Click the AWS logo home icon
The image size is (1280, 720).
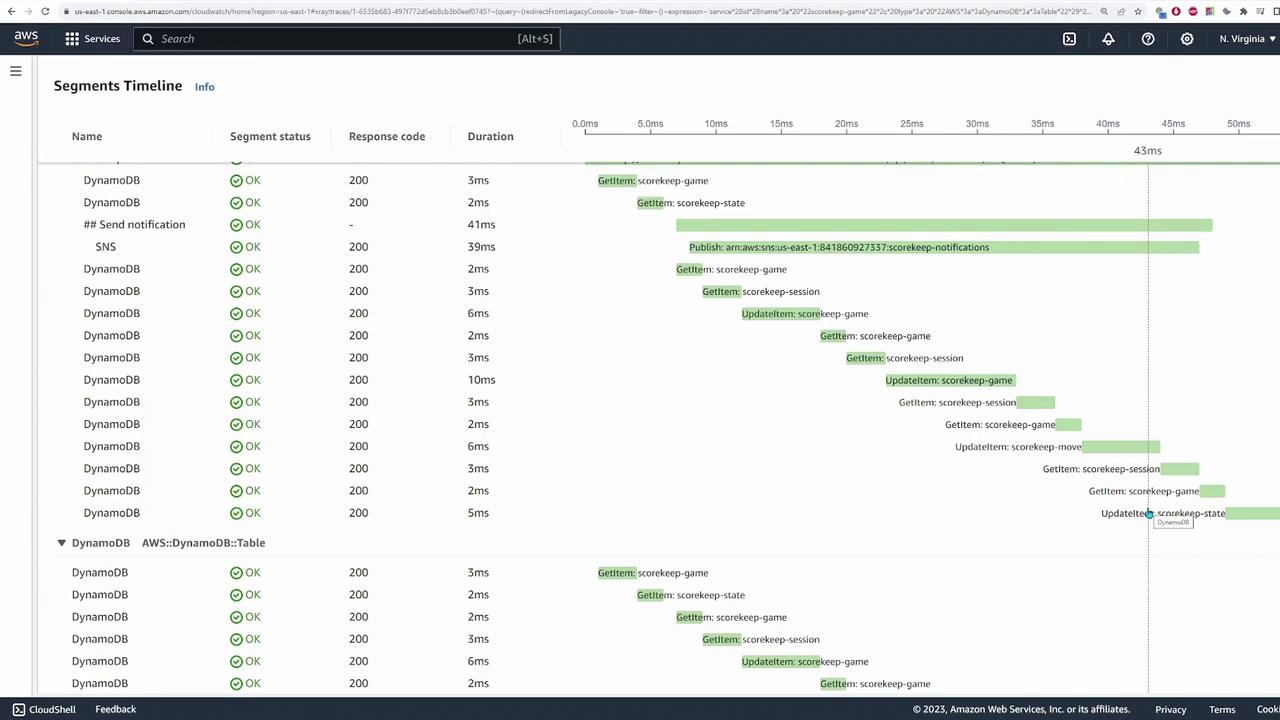click(x=26, y=38)
